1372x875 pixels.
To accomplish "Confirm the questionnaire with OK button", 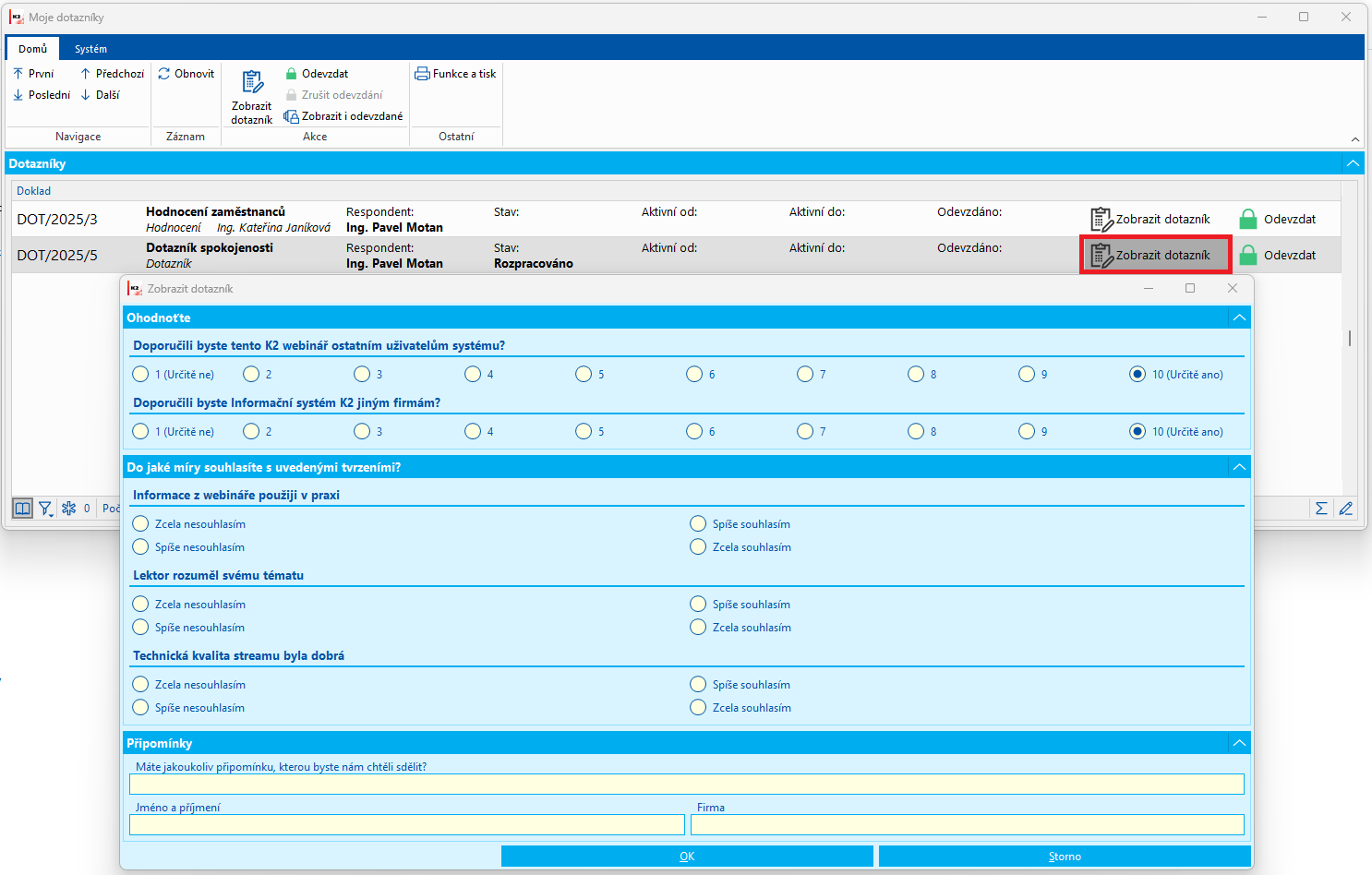I will [687, 857].
